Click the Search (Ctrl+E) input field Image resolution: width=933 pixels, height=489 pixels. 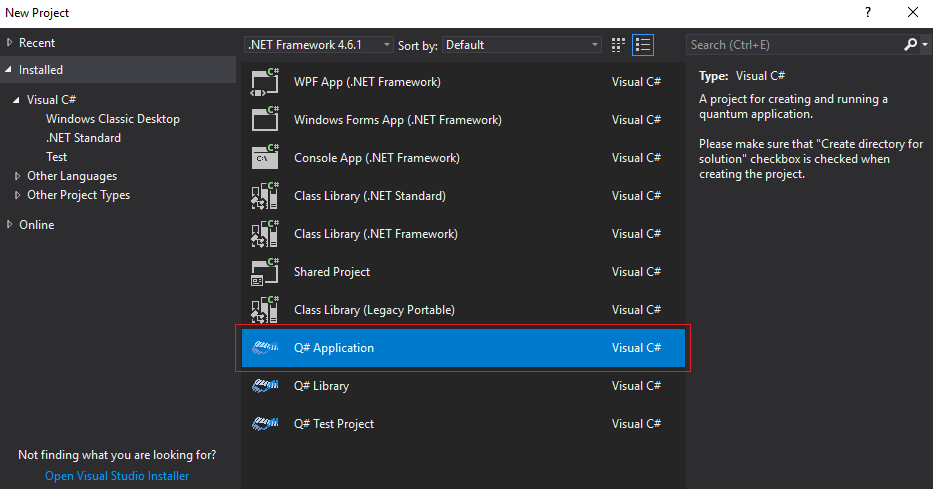pos(794,45)
